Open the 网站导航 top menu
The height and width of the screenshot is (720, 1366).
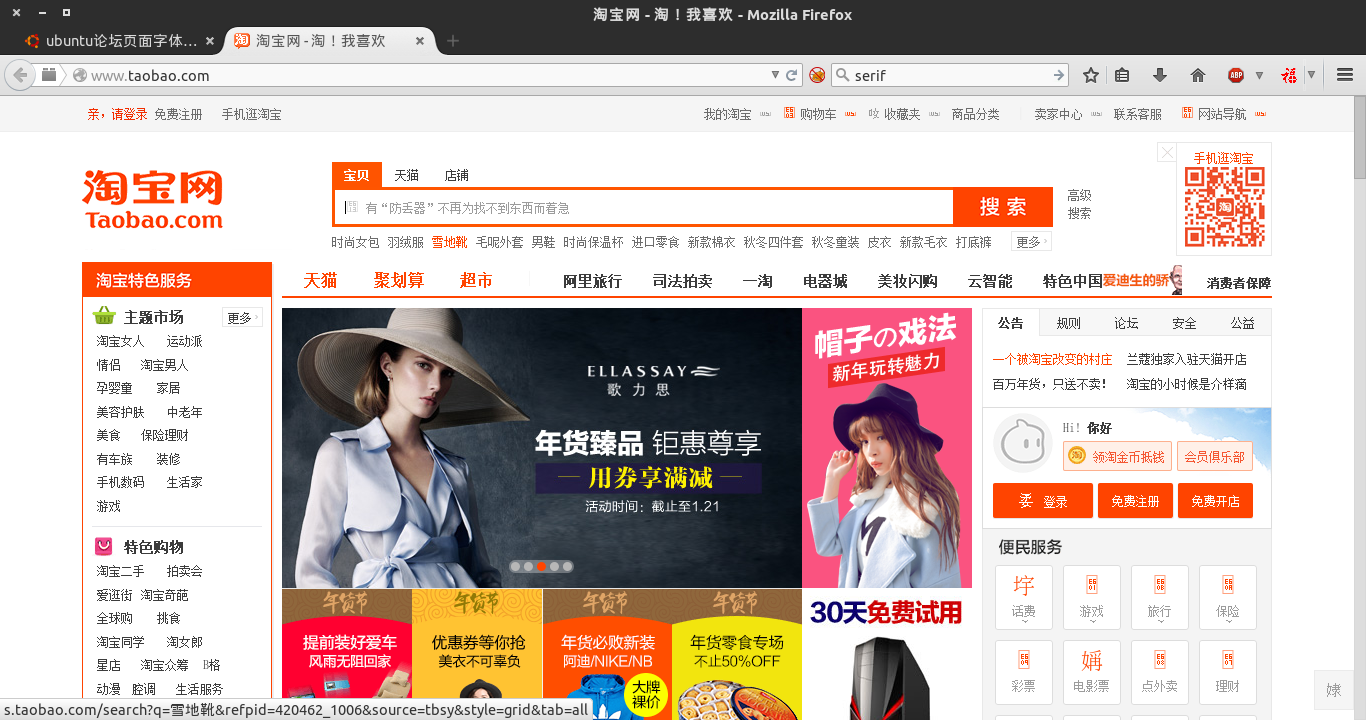[1223, 114]
